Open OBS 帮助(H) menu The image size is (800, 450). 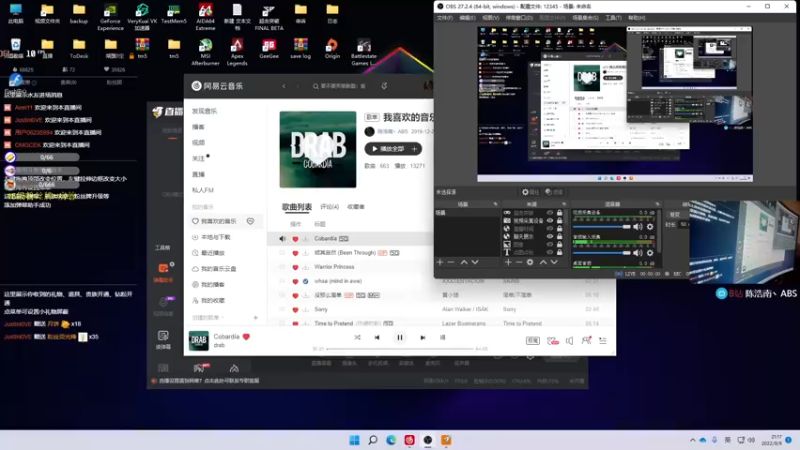(636, 18)
